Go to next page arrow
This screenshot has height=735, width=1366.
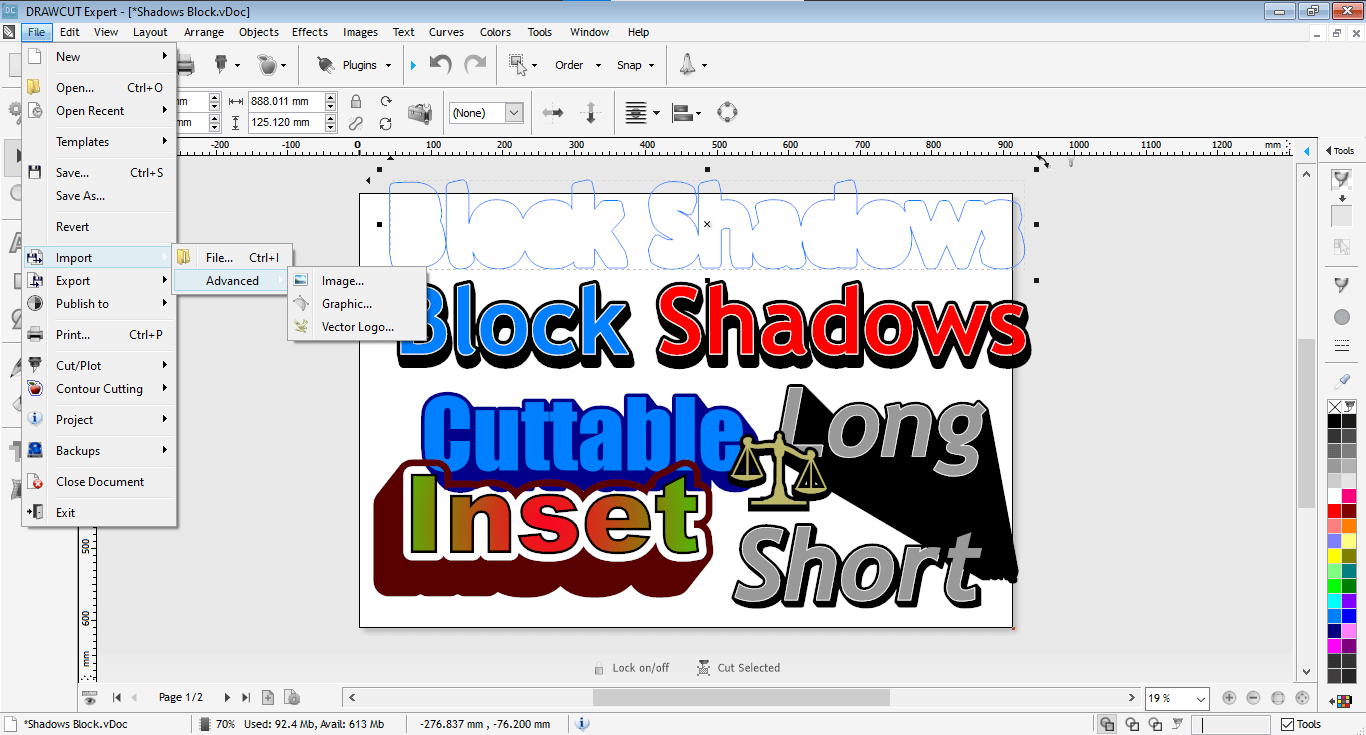227,697
